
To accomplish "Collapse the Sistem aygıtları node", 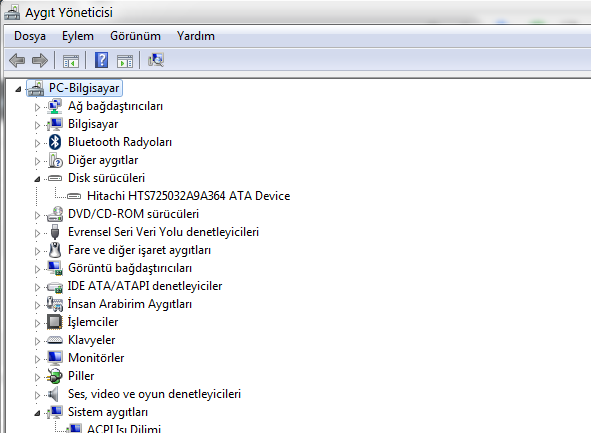I will click(x=37, y=413).
